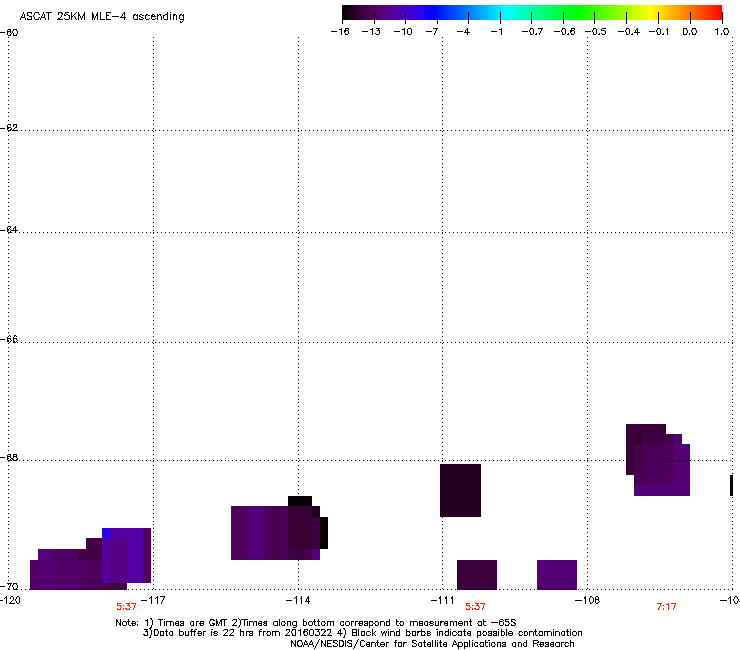Click the '-70' latitude axis label

[9, 586]
